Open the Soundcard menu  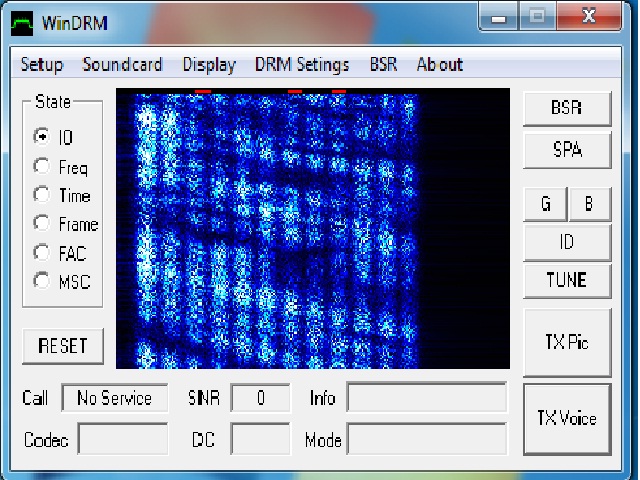pyautogui.click(x=122, y=65)
